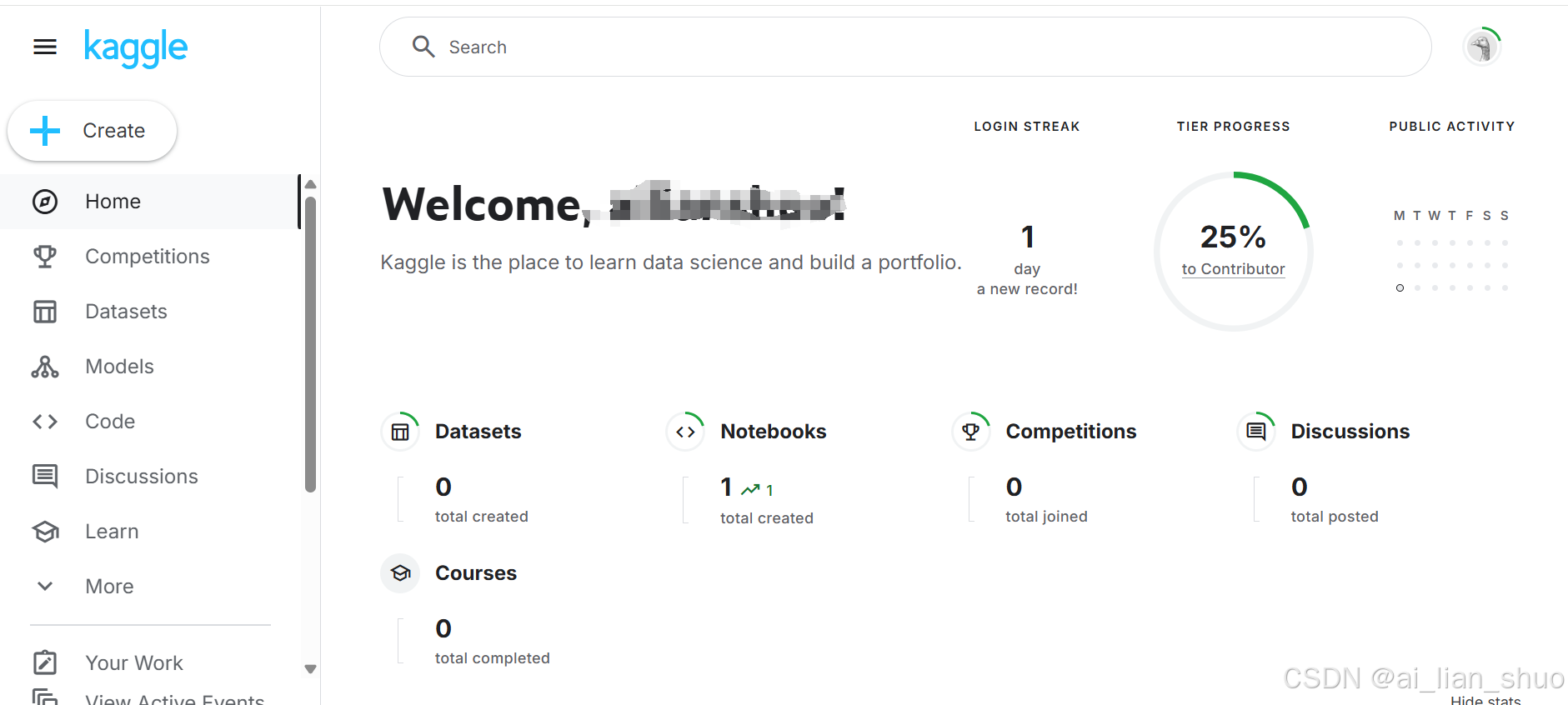Click the sidebar scroll up arrow
1568x705 pixels.
coord(310,184)
